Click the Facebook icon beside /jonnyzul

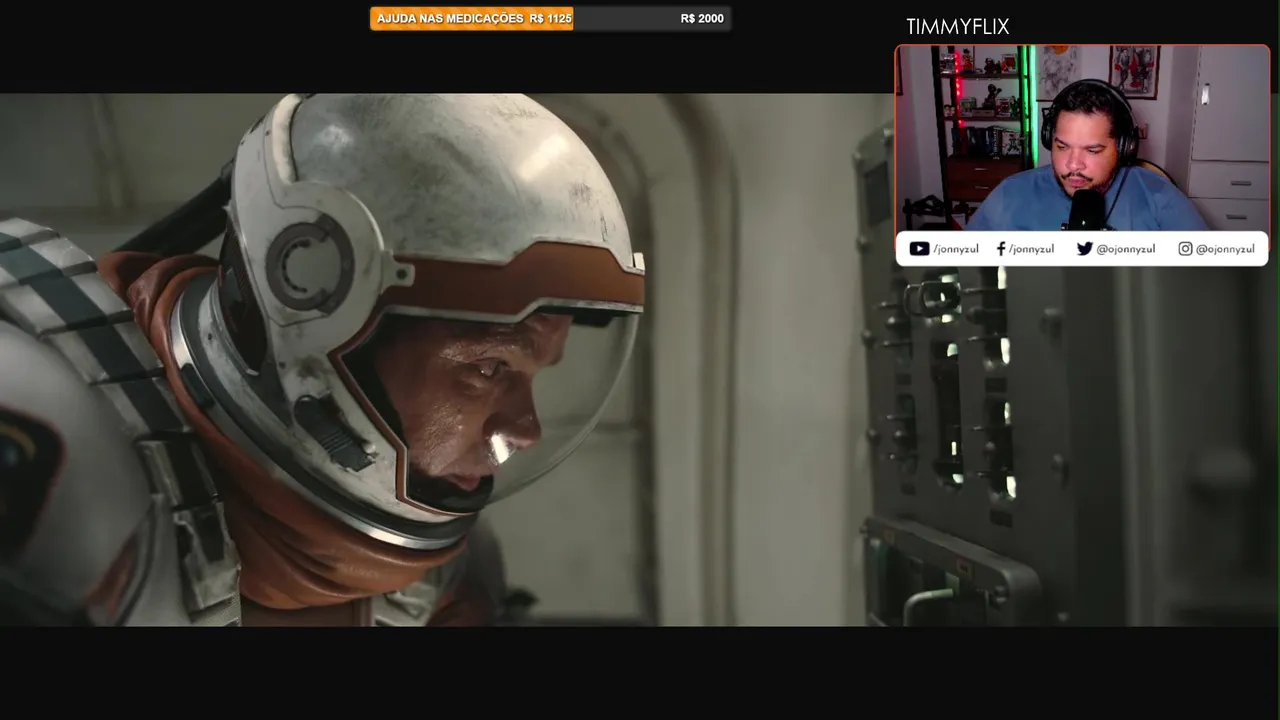[x=1001, y=249]
